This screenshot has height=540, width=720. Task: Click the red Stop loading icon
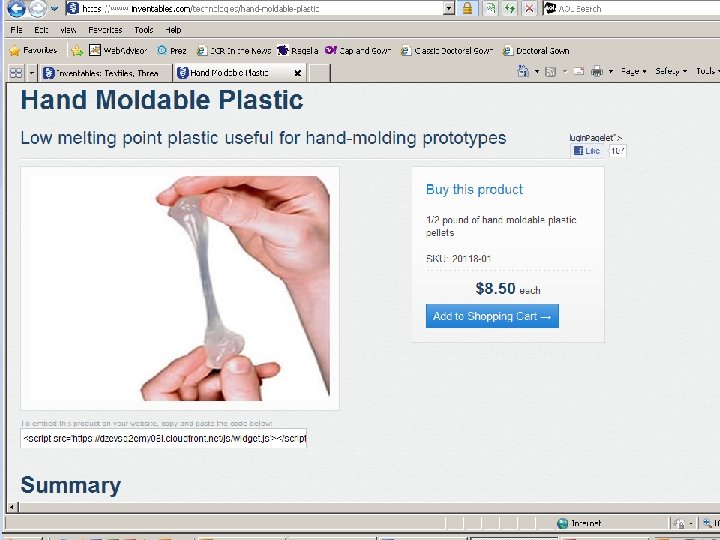click(x=529, y=8)
